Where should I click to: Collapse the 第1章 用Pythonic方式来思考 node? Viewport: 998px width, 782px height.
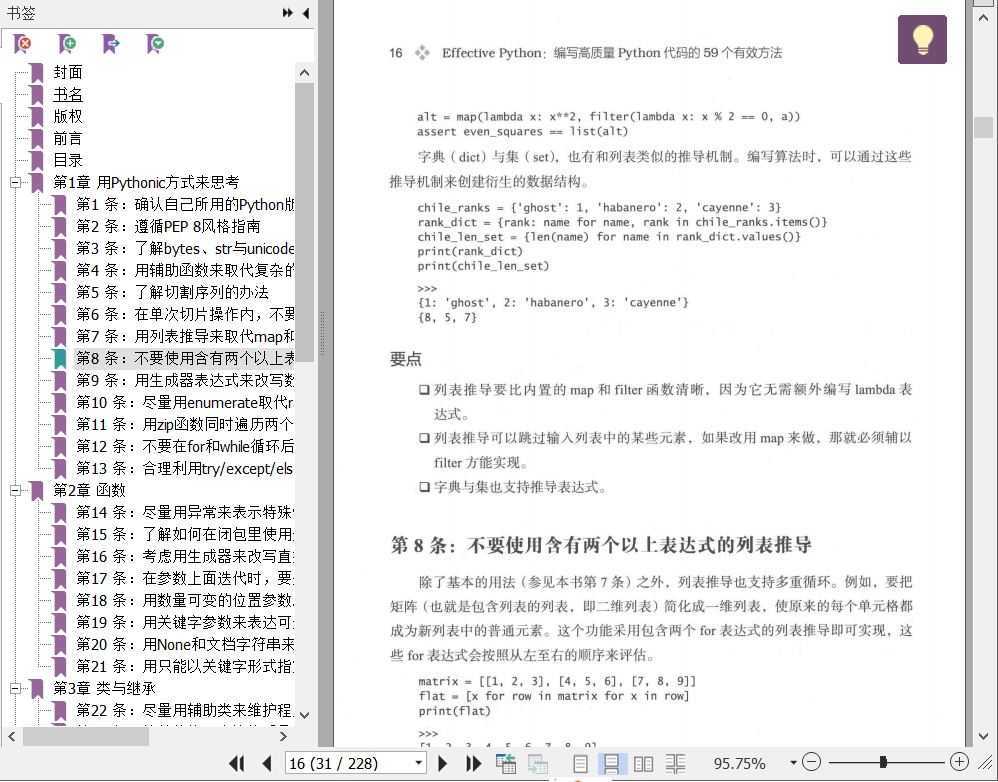point(15,183)
